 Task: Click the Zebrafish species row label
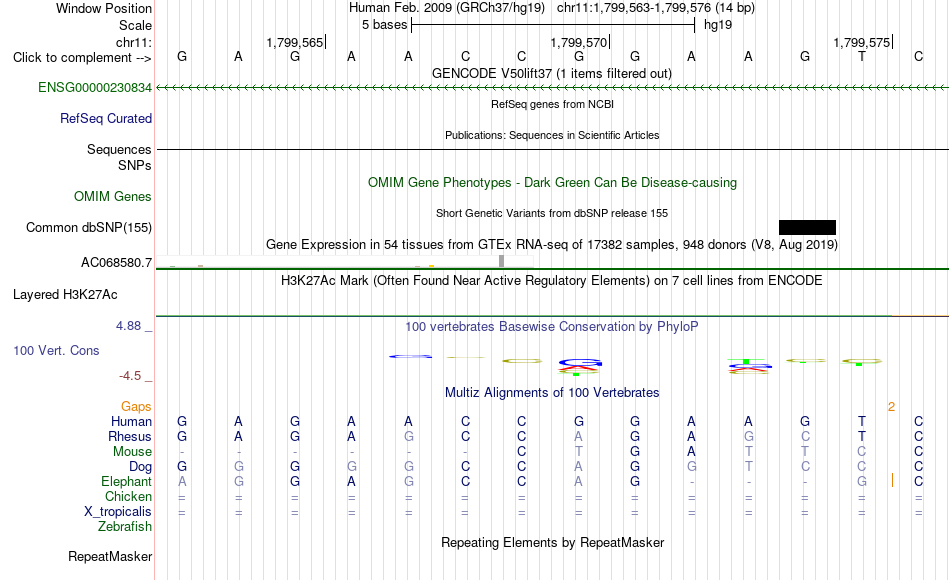[x=125, y=526]
